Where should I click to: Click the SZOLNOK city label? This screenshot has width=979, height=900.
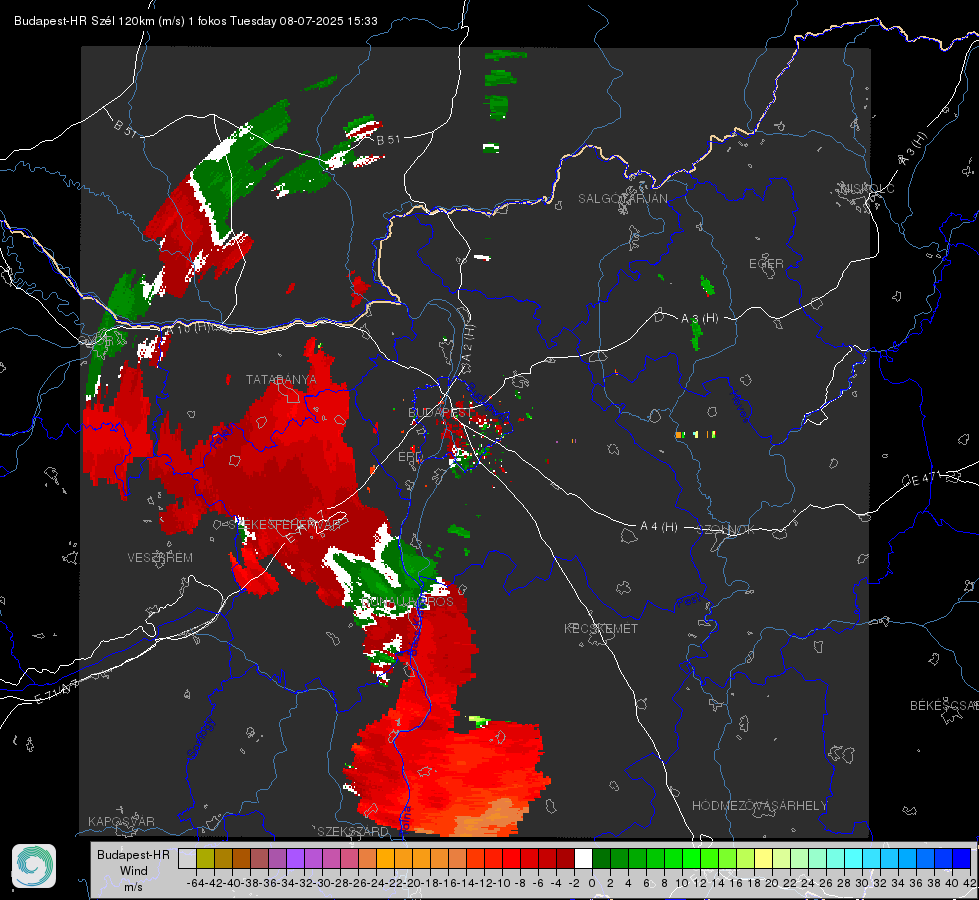click(726, 530)
